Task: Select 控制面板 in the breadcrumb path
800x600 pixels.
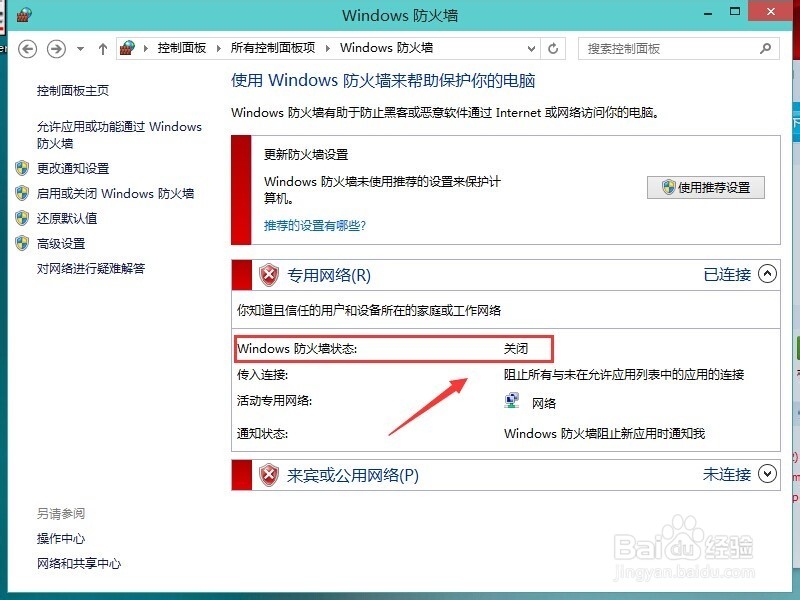Action: pyautogui.click(x=180, y=48)
